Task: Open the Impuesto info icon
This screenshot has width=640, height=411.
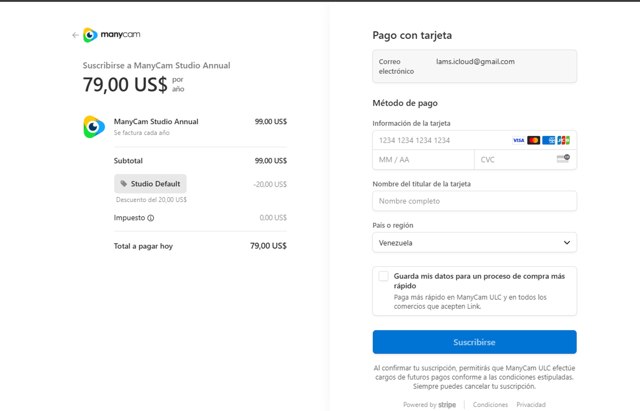Action: coord(151,218)
